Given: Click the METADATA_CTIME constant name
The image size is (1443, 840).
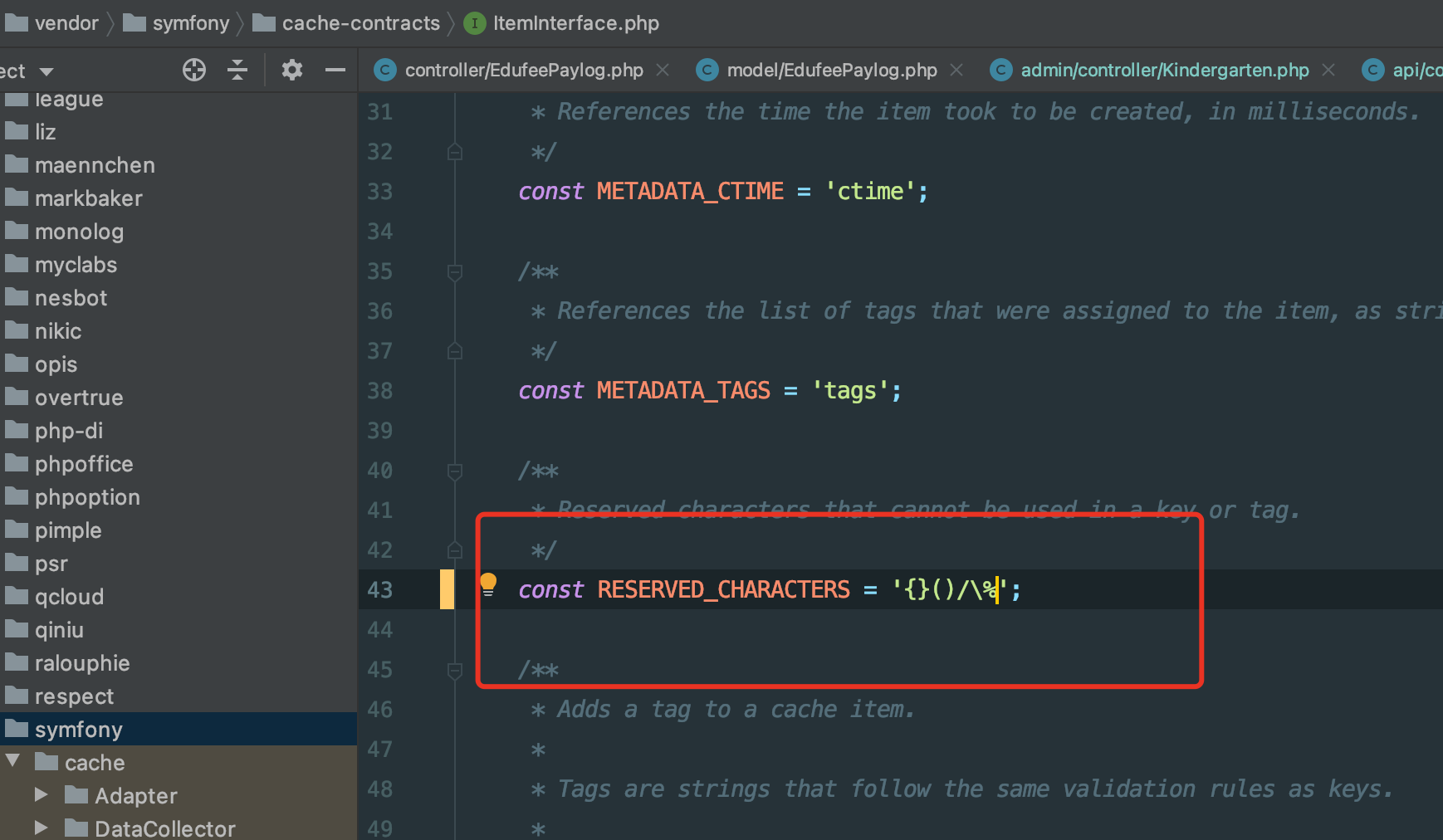Looking at the screenshot, I should [x=690, y=191].
